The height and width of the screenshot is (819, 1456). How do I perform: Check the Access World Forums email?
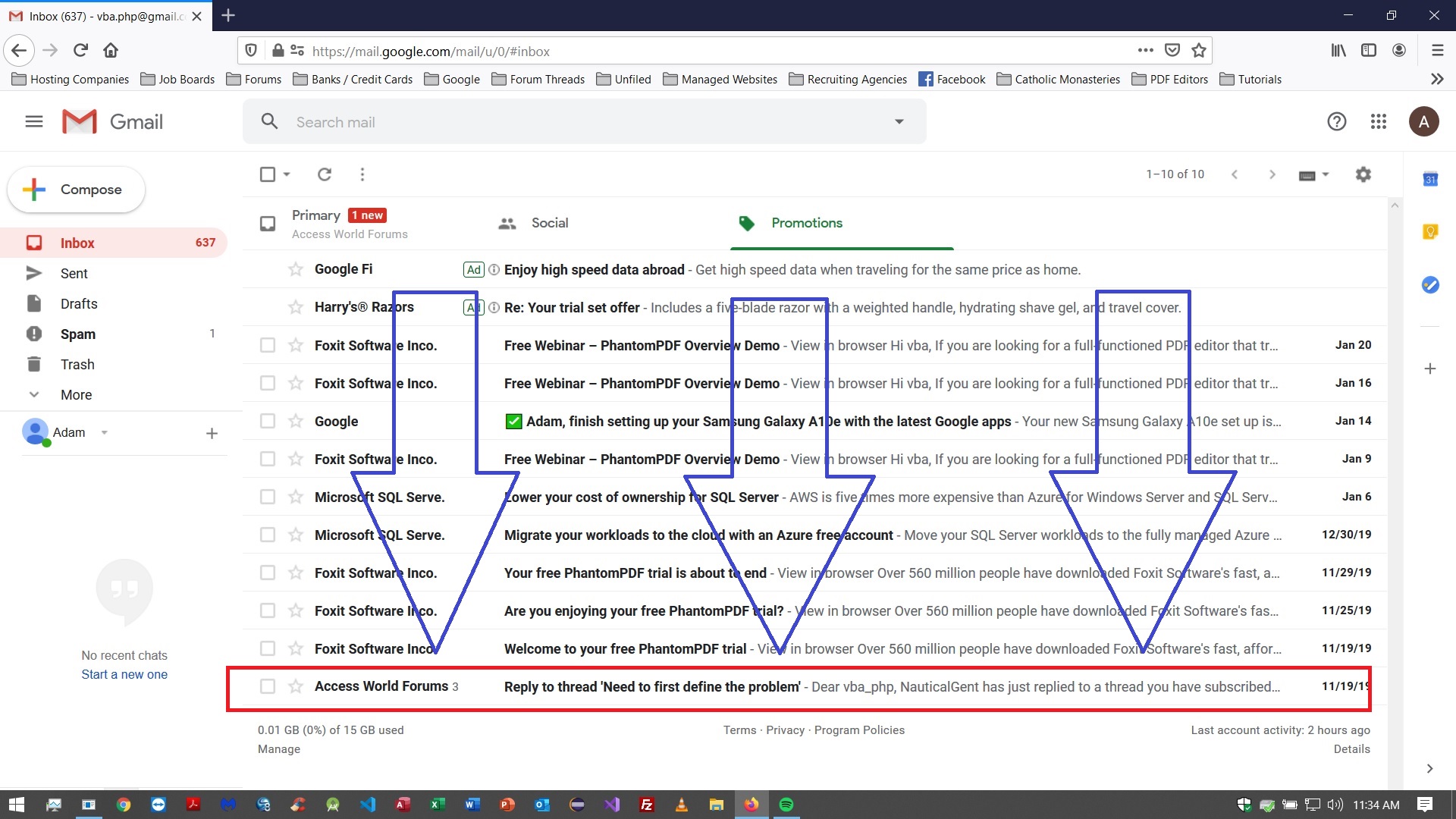pos(268,686)
